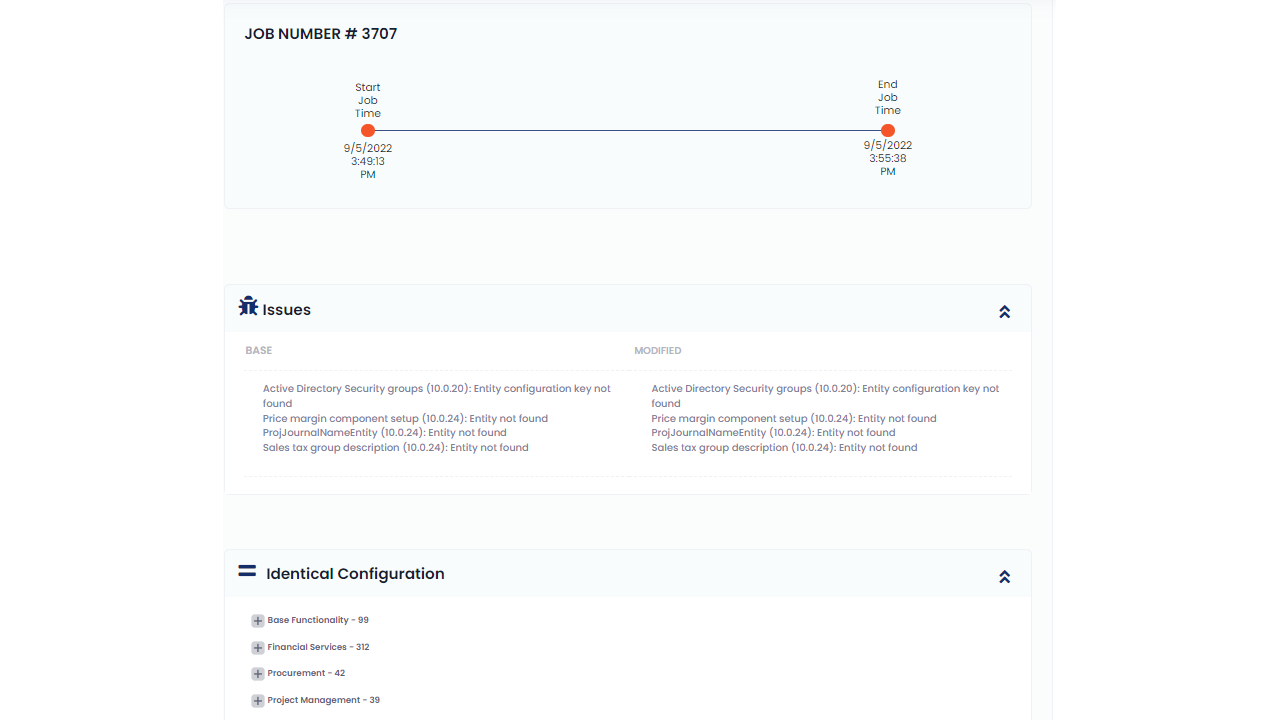Select the Financial Services - 312 label
Screen dimensions: 1280x720
(318, 647)
